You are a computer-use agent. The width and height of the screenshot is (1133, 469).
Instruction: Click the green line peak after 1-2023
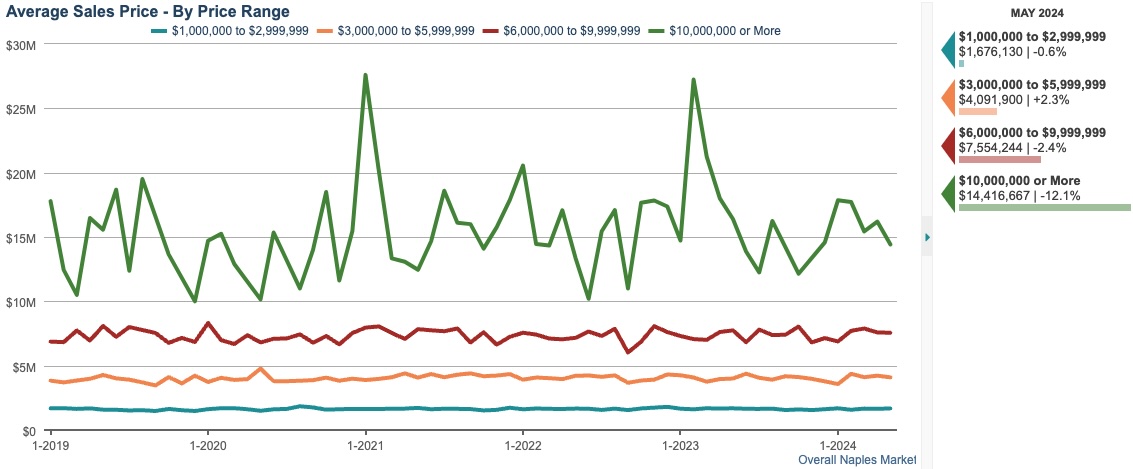click(694, 80)
